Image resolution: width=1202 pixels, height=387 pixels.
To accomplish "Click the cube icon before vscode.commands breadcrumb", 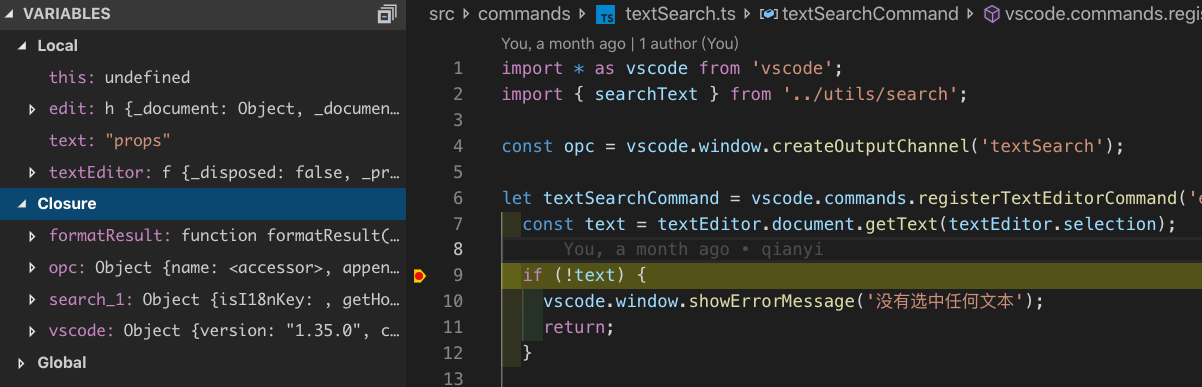I will [x=992, y=14].
